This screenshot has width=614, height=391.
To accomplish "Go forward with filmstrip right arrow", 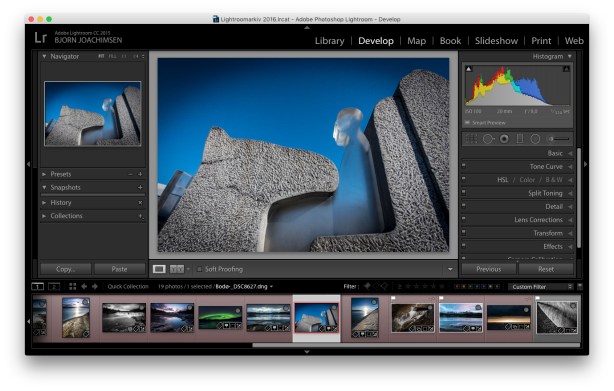I will tap(95, 286).
